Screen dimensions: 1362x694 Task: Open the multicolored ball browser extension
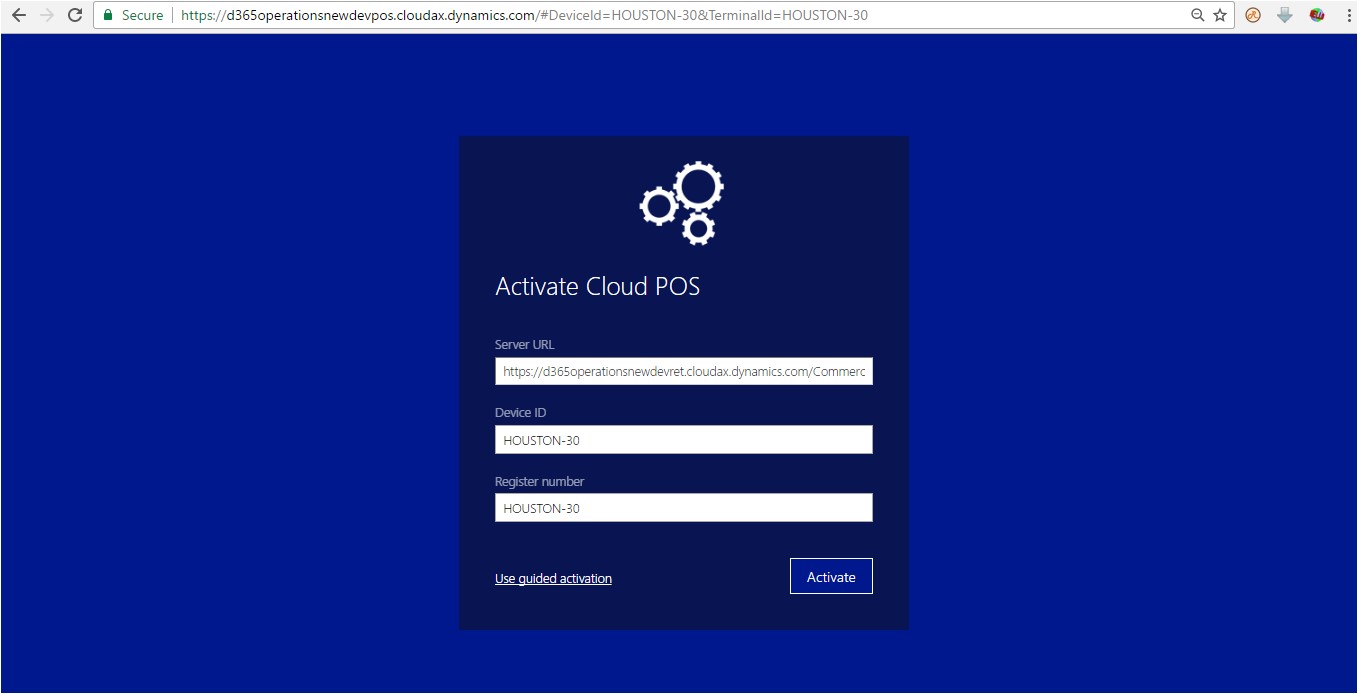[1317, 16]
